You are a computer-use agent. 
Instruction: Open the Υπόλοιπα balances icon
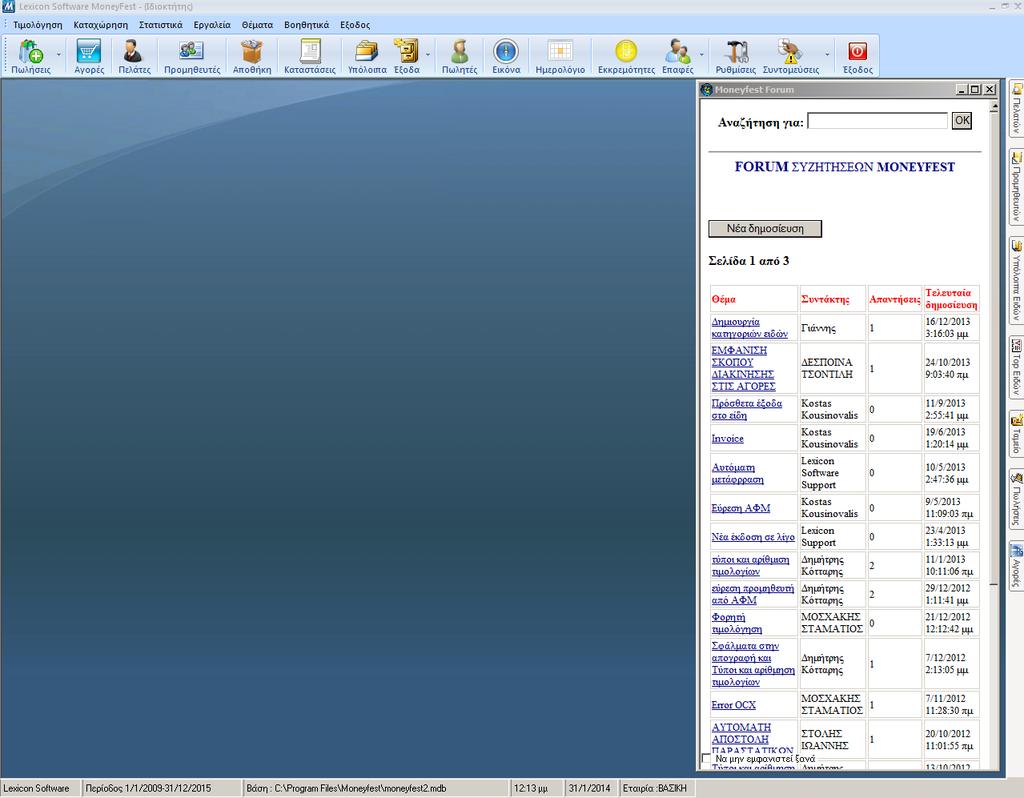coord(367,56)
